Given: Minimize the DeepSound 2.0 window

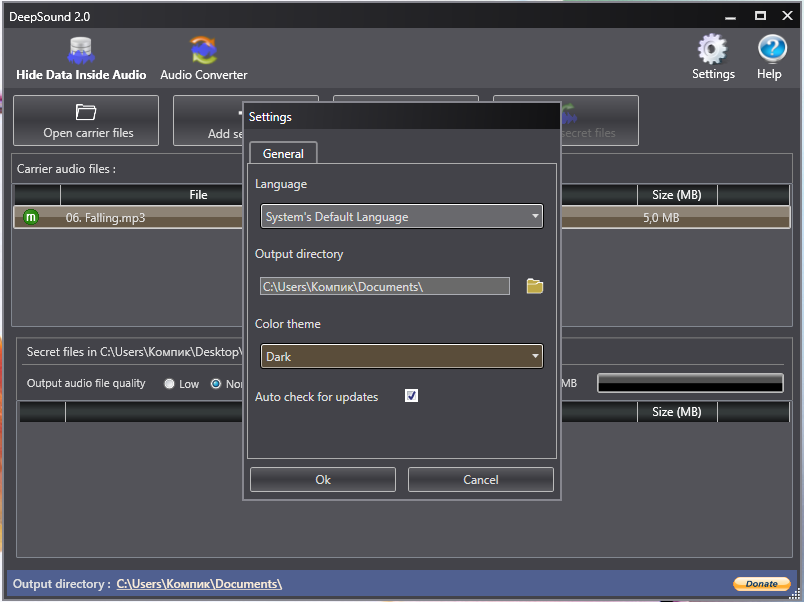Looking at the screenshot, I should coord(731,16).
